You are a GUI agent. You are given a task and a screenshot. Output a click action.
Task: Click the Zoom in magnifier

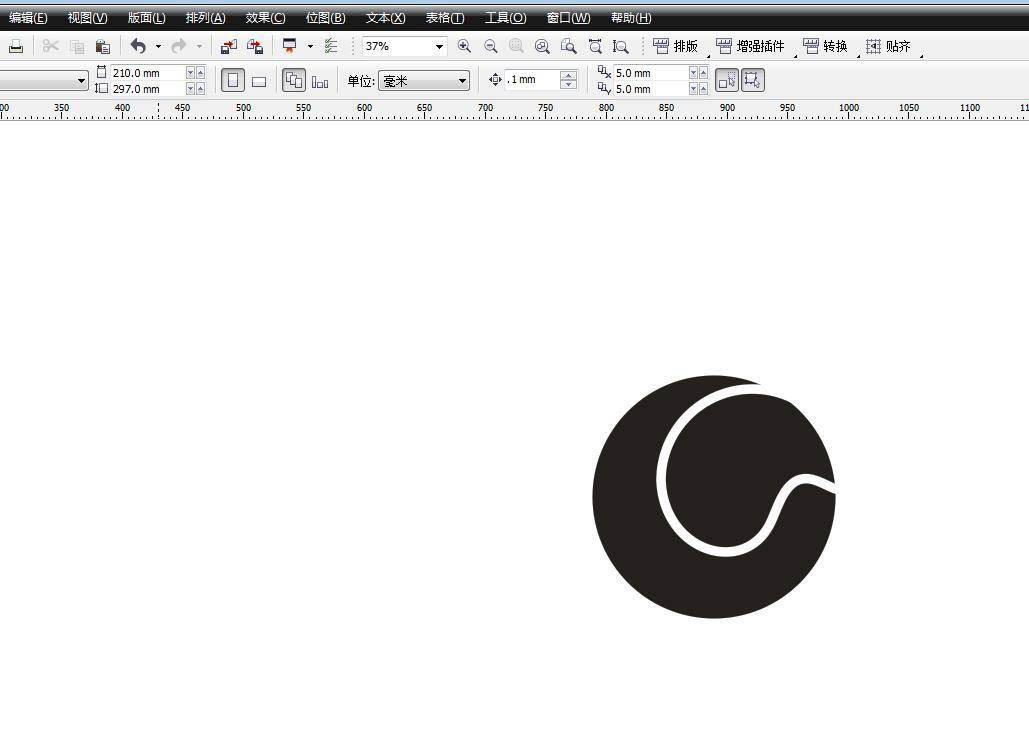[x=464, y=46]
